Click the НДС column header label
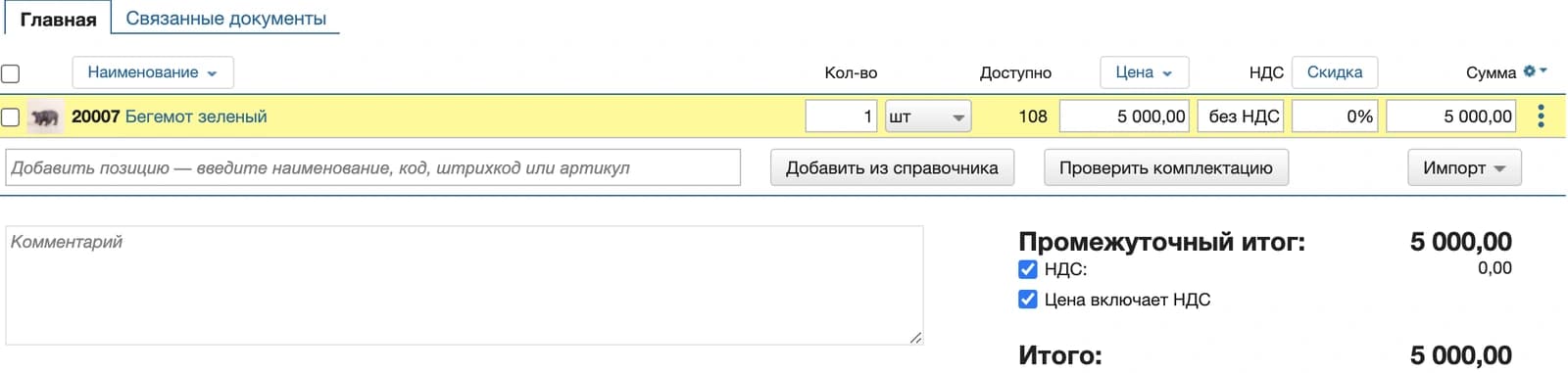 1266,72
